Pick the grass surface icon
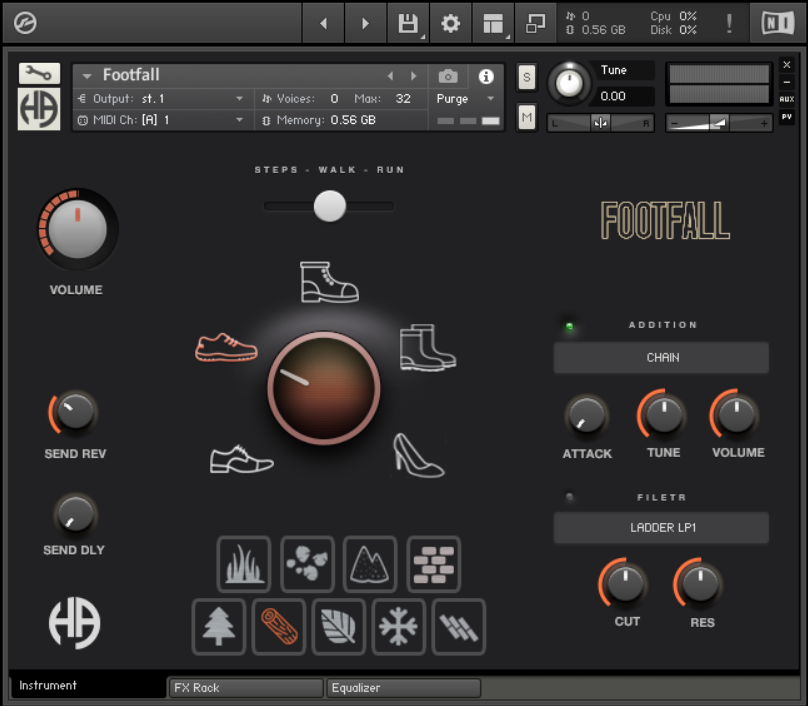The width and height of the screenshot is (808, 706). (x=244, y=564)
